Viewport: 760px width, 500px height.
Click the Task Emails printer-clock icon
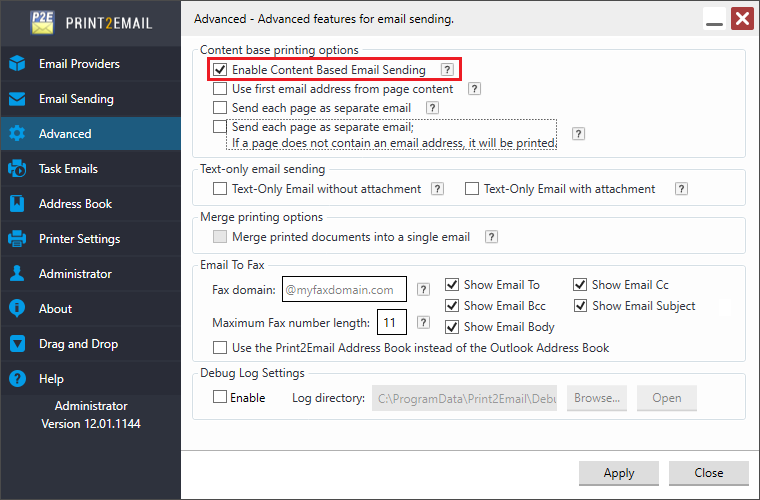17,169
